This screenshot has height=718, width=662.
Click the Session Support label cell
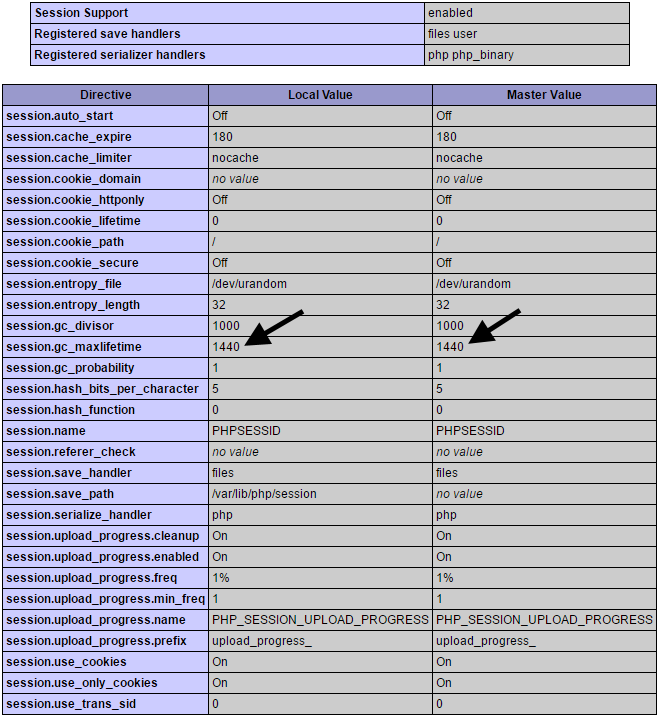228,13
